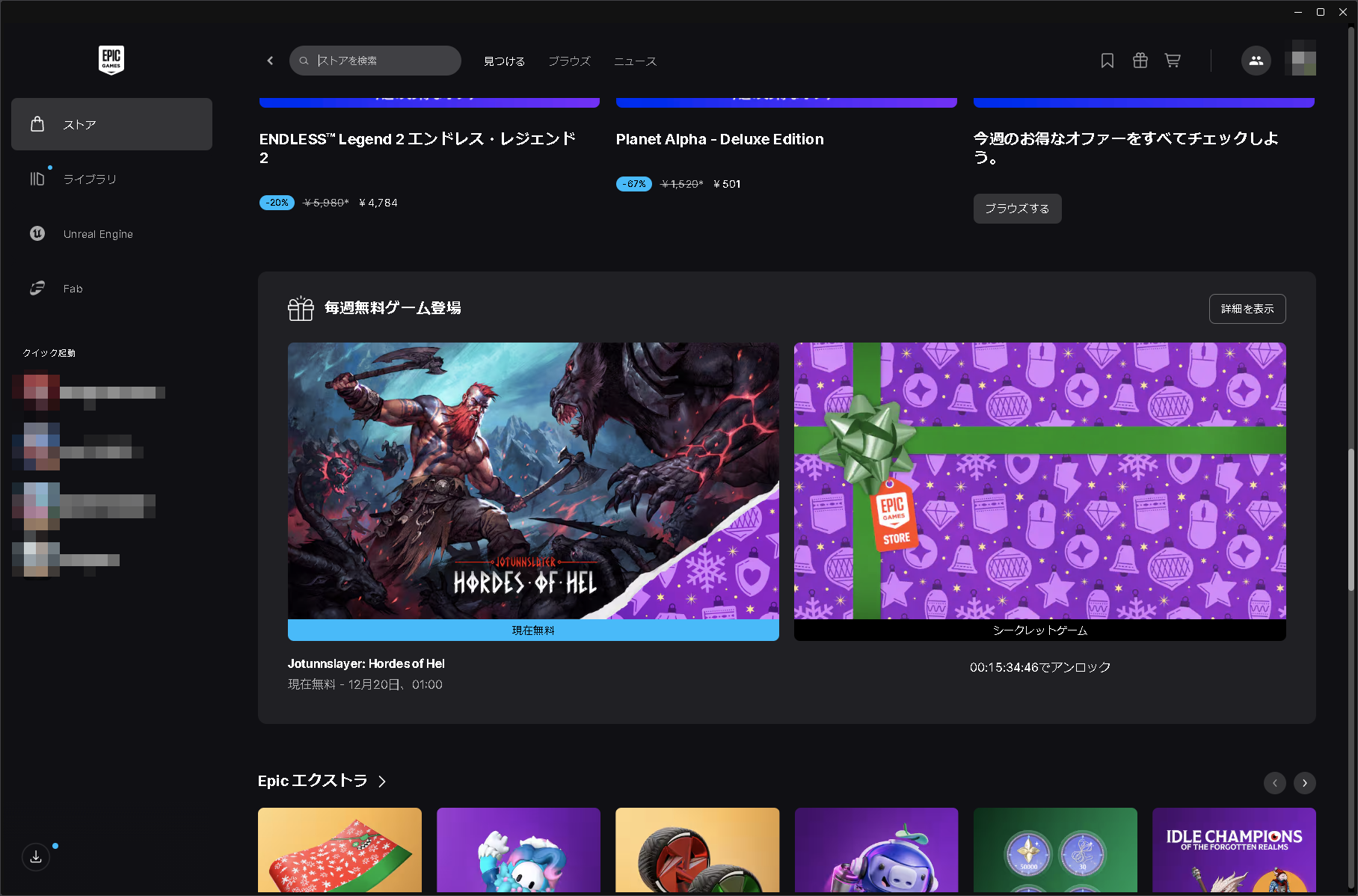The image size is (1358, 896).
Task: Click the -67% discount badge
Action: [x=634, y=184]
